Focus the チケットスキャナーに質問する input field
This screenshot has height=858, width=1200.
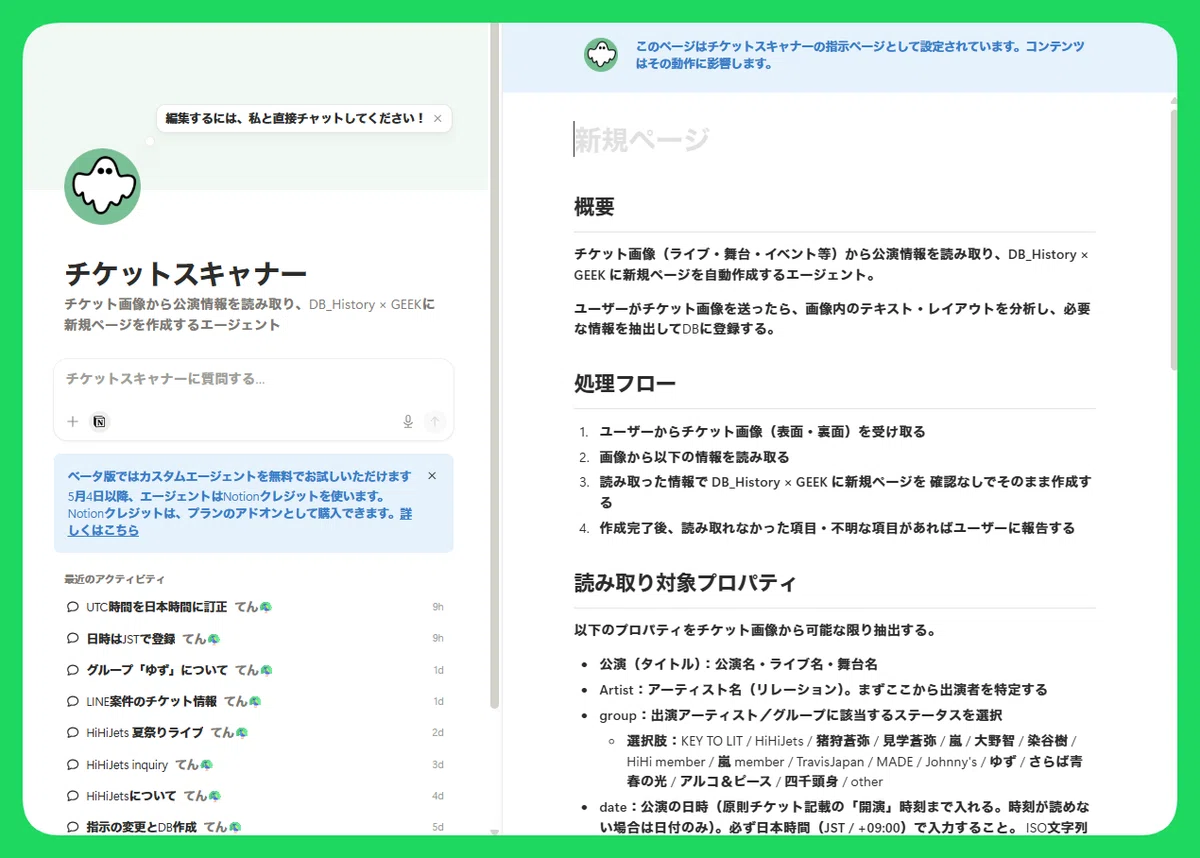pos(254,380)
